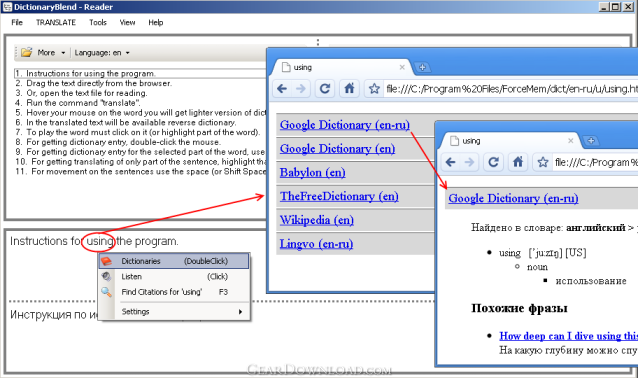Choose Find Citations for 'using' entry
Image resolution: width=638 pixels, height=378 pixels.
174,292
